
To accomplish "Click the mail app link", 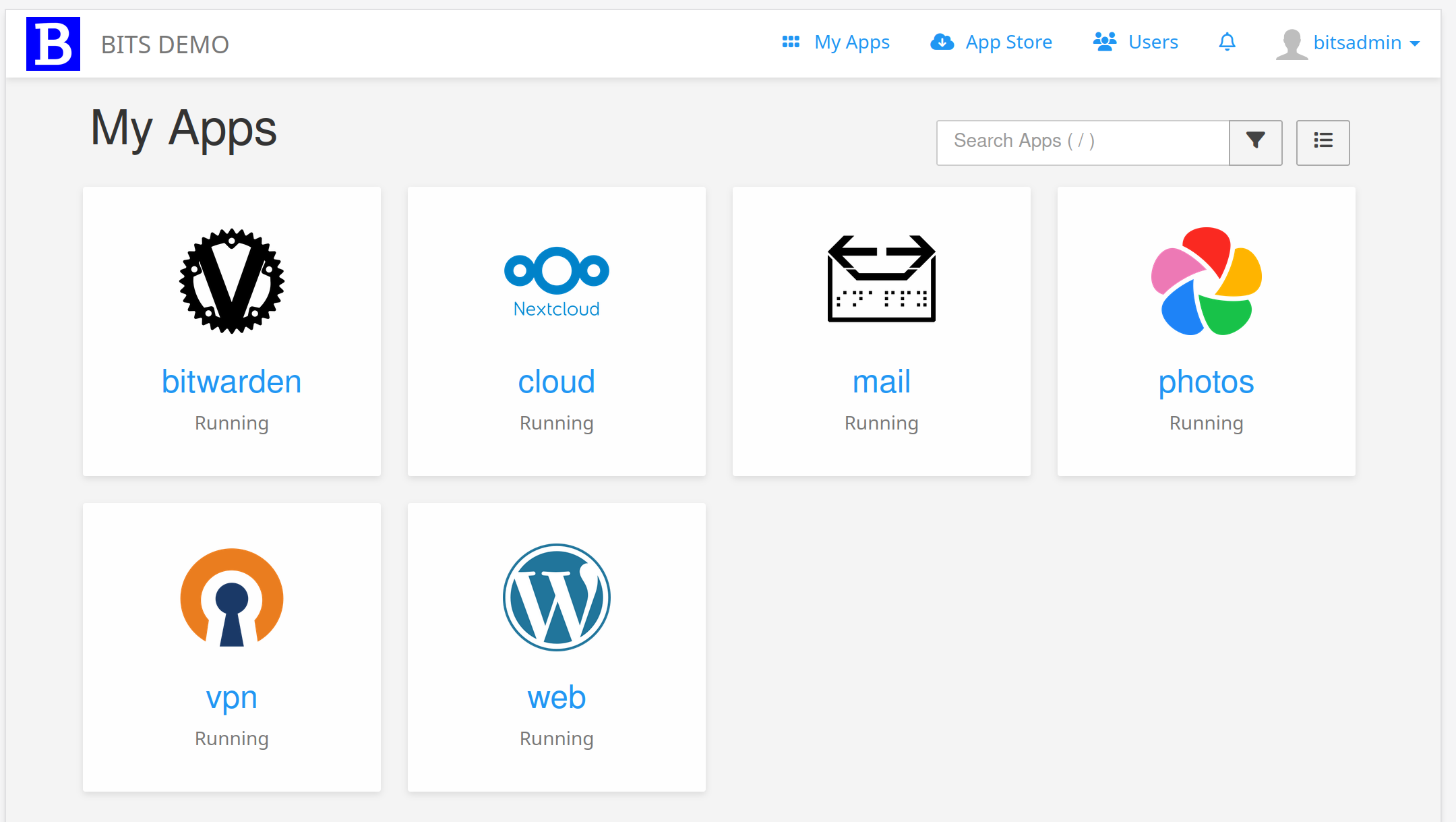I will [882, 382].
